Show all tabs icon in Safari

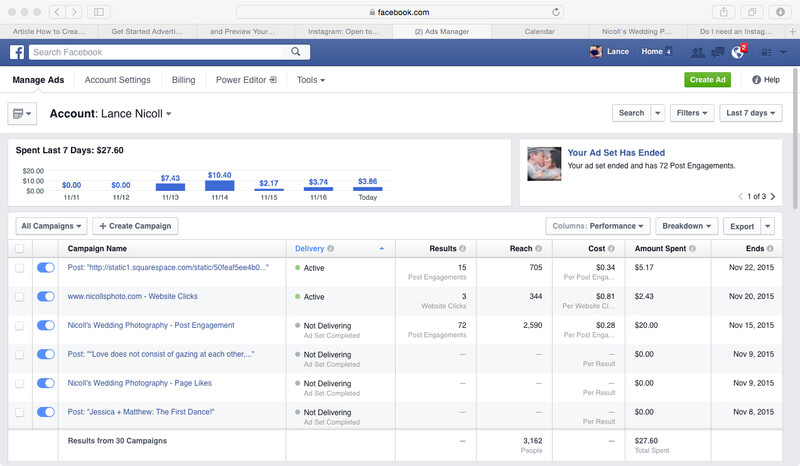coord(752,12)
